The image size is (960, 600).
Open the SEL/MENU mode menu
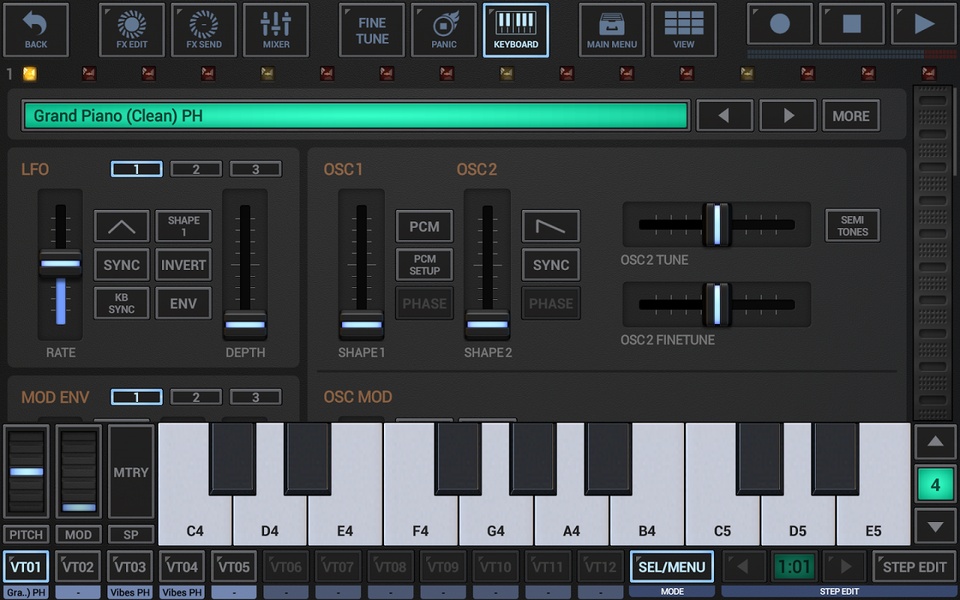[x=672, y=567]
